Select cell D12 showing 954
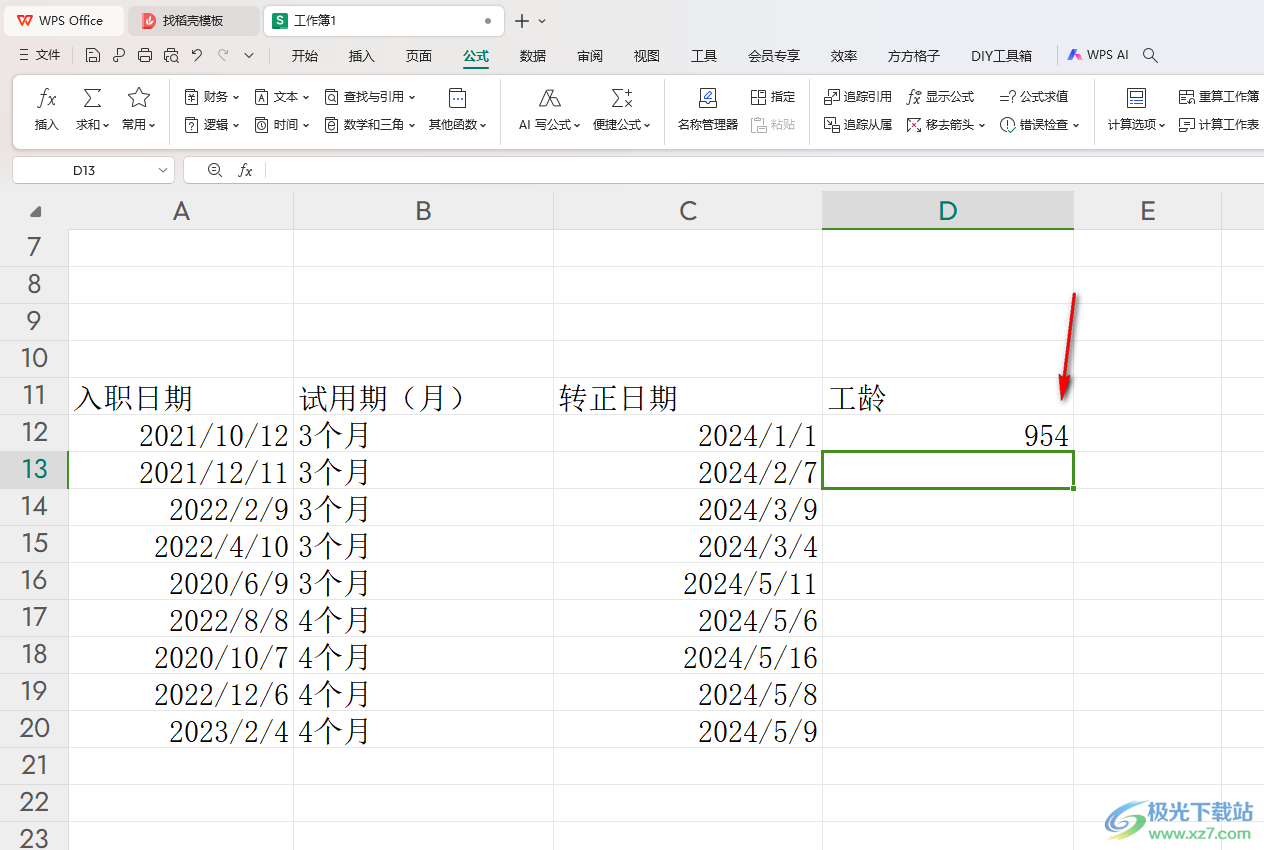This screenshot has height=850, width=1264. 948,434
